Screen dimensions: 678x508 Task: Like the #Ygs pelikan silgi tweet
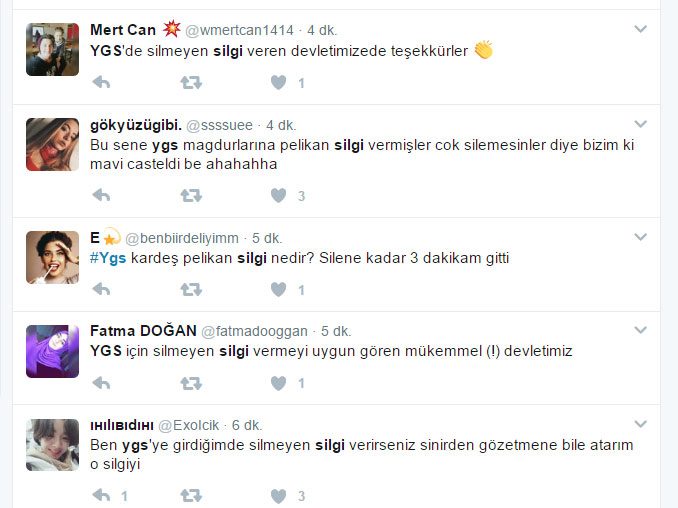[278, 289]
